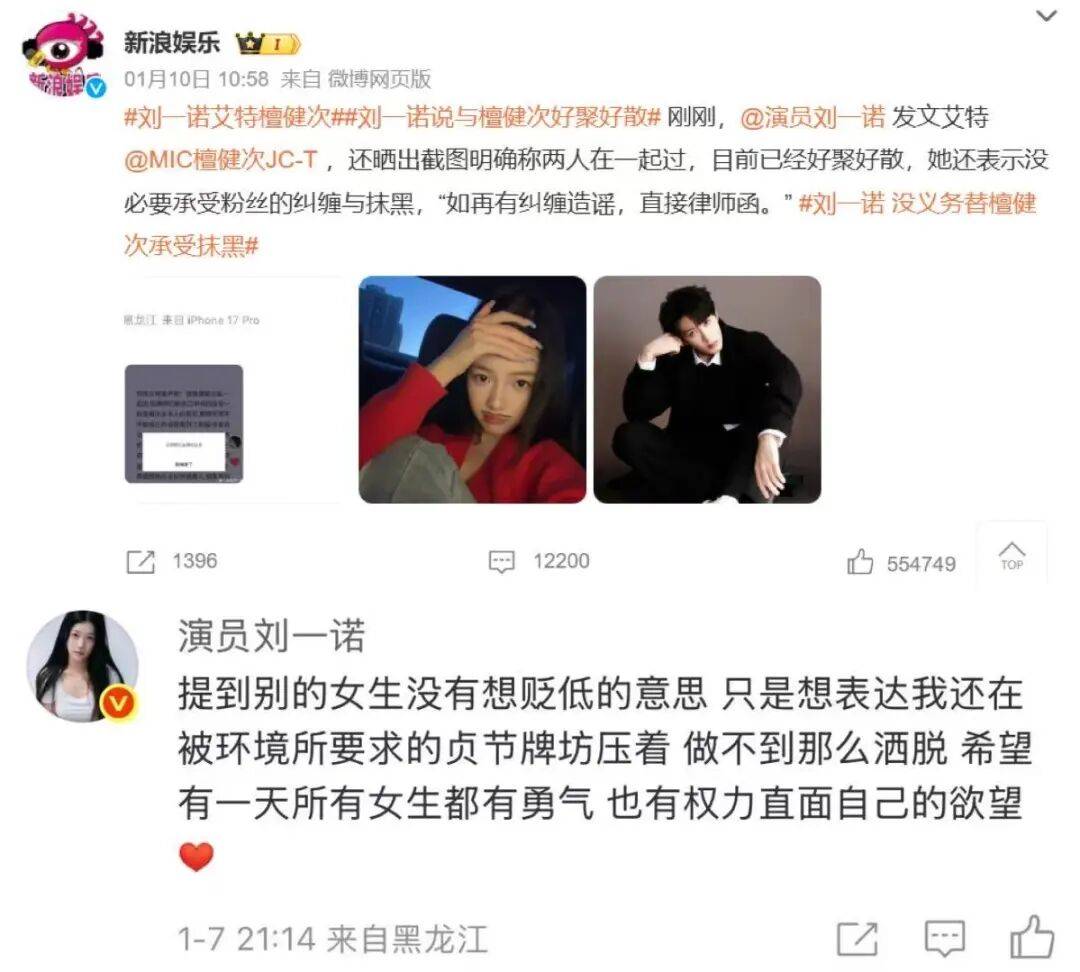Open hashtag #刘一诺说与檀健次好聚好散#
Screen dimensions: 1080x972
[x=497, y=117]
